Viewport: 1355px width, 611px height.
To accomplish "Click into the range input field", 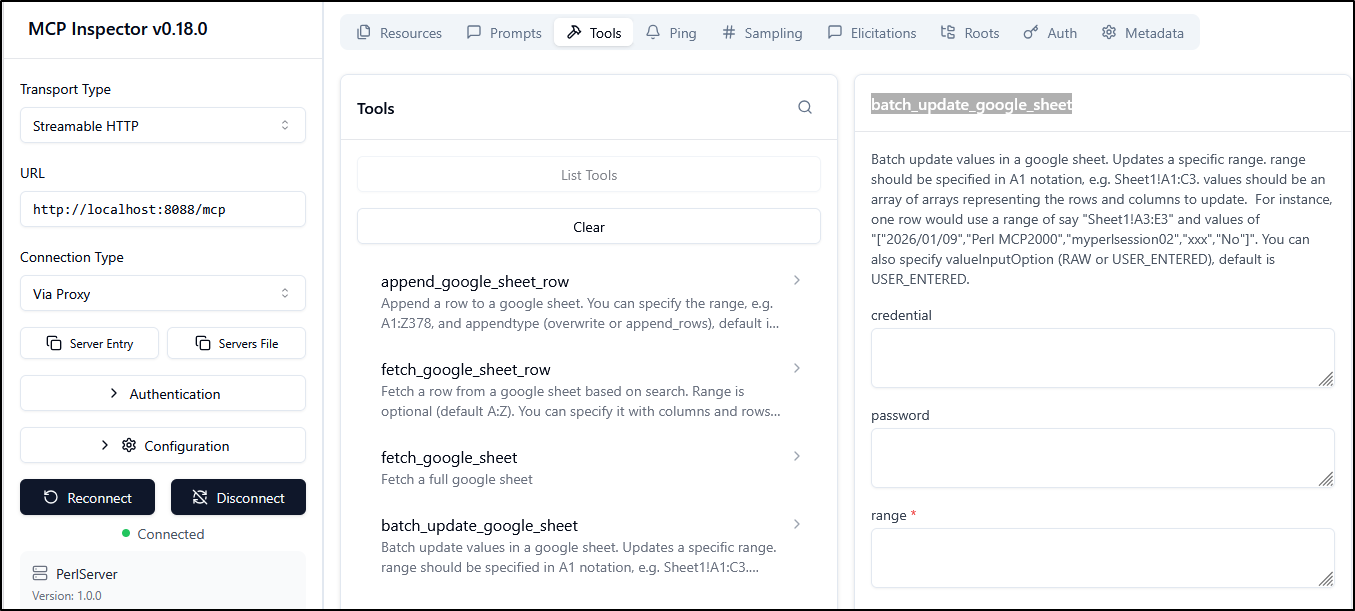I will (x=1102, y=558).
